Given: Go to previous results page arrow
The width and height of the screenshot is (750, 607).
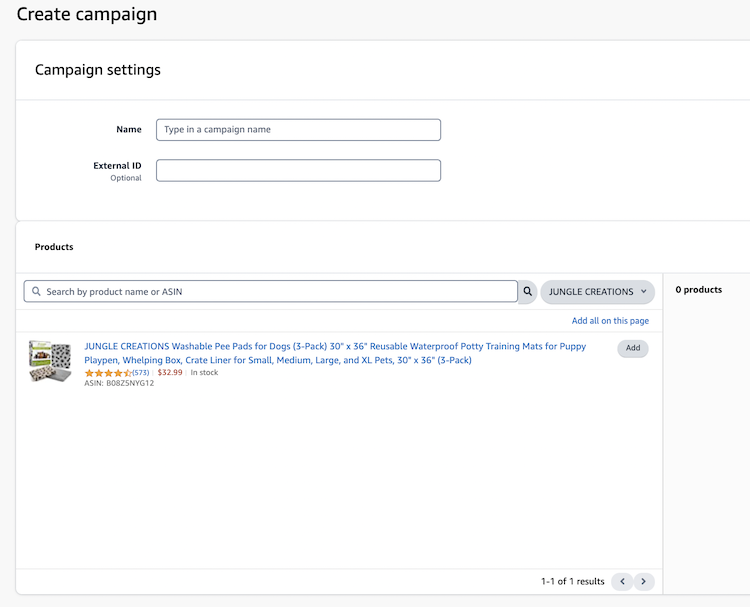Looking at the screenshot, I should [x=622, y=581].
